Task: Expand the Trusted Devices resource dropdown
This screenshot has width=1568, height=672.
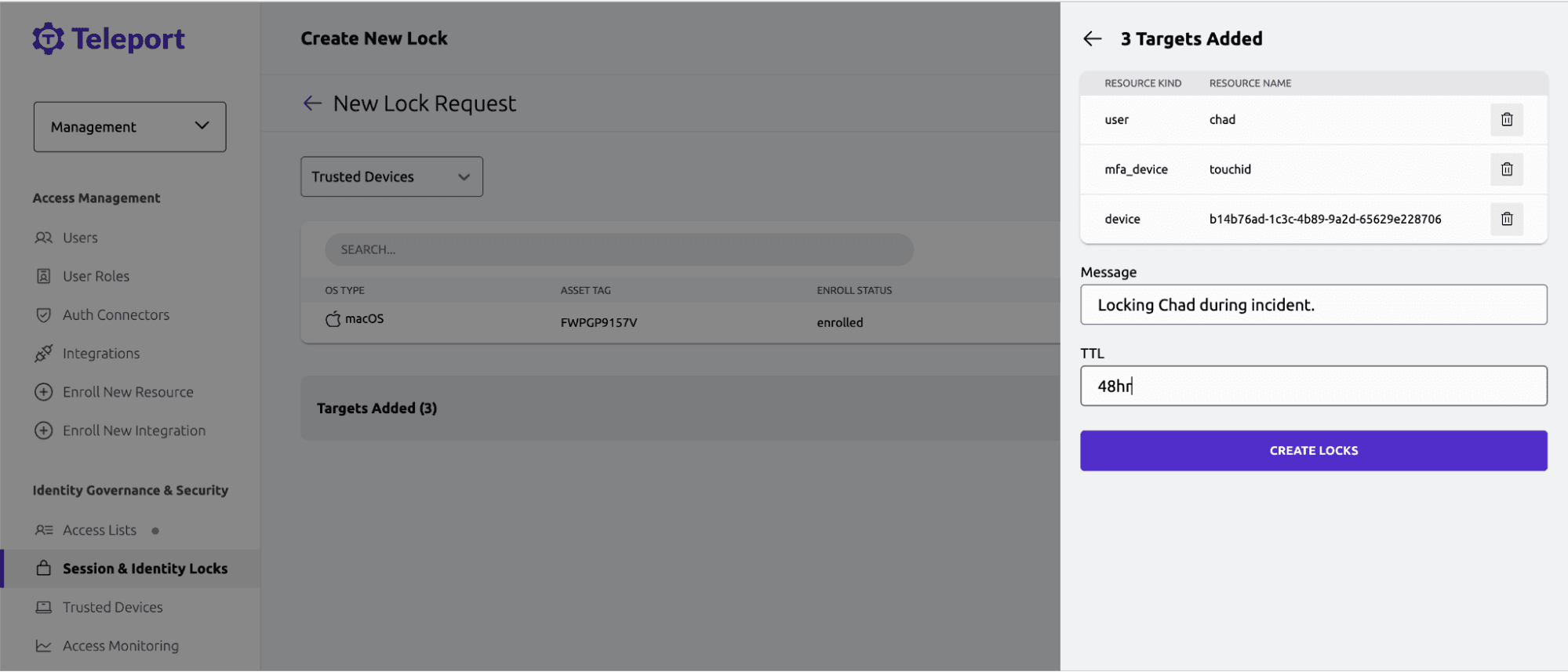Action: click(391, 176)
